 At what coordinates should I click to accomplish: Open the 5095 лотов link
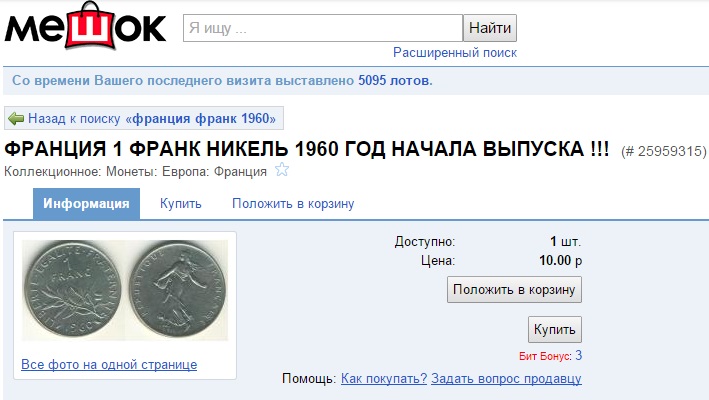point(395,80)
